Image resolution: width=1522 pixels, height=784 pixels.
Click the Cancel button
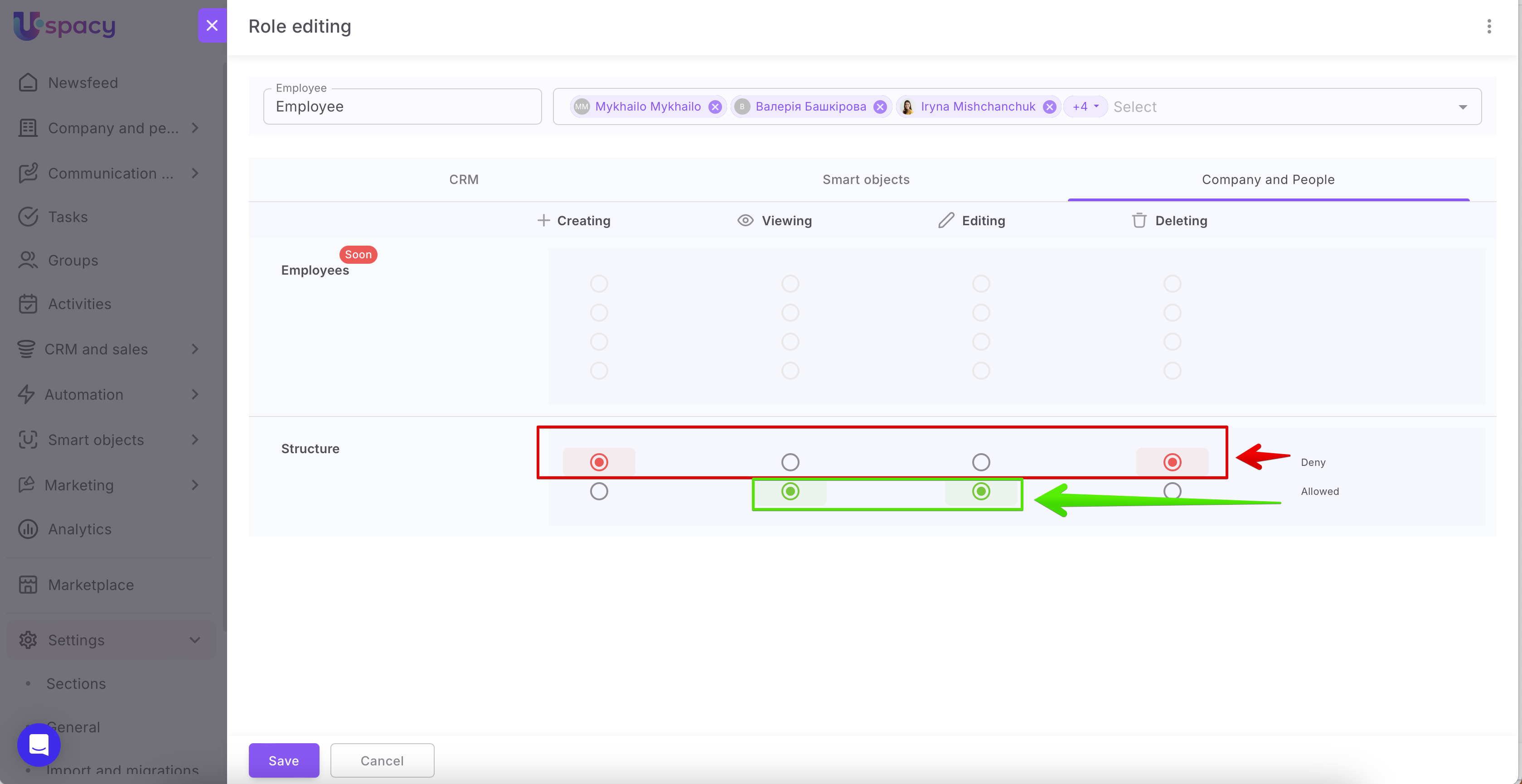pyautogui.click(x=382, y=760)
